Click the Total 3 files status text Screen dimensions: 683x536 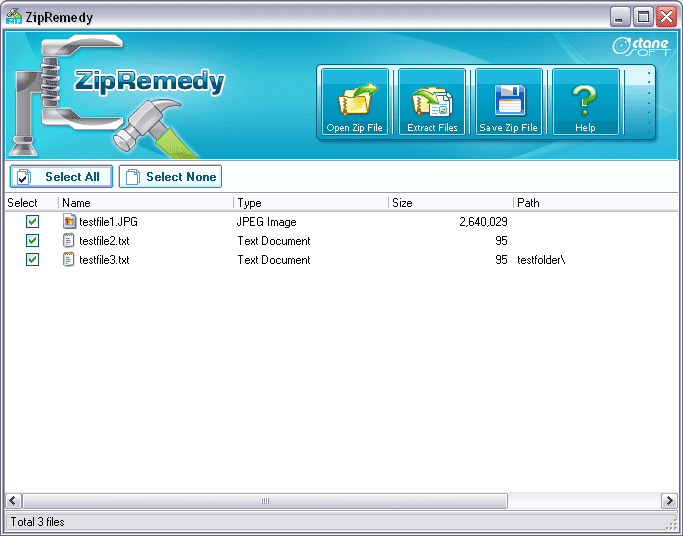(37, 522)
